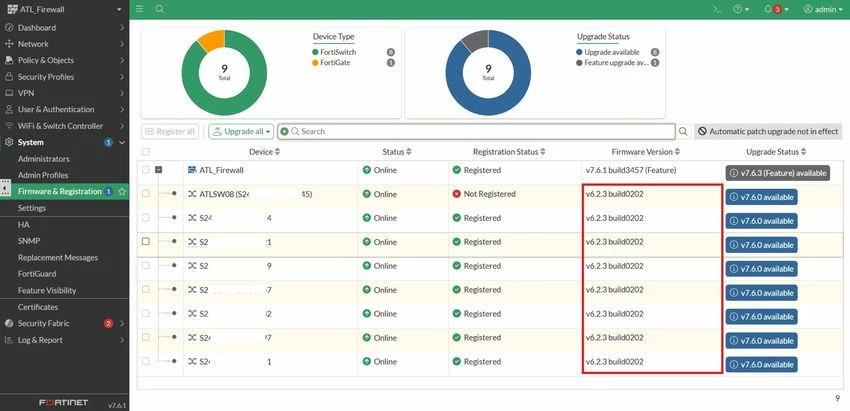Sort by Firmware Version column
Image resolution: width=850 pixels, height=411 pixels.
[646, 152]
